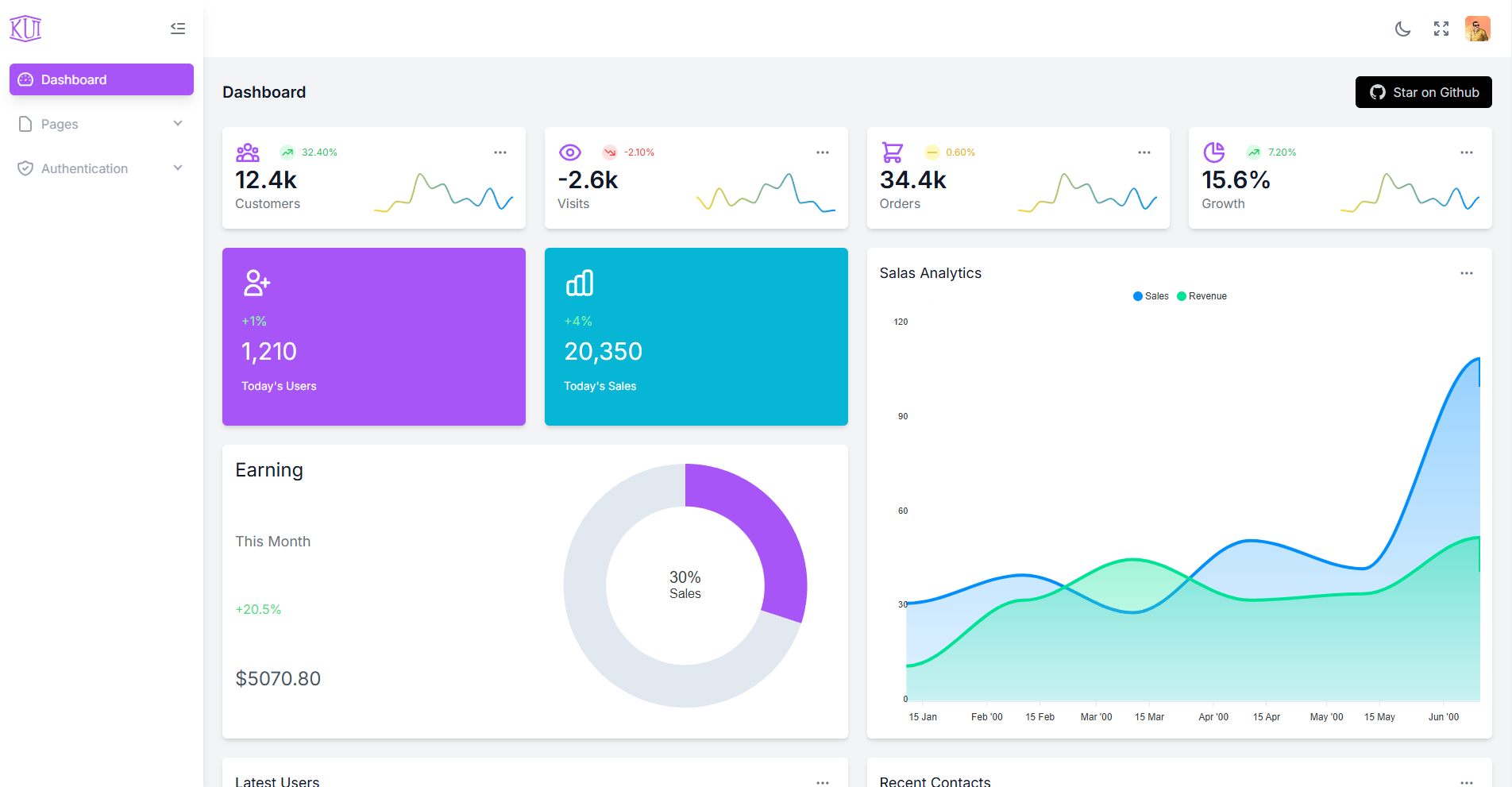Image resolution: width=1512 pixels, height=787 pixels.
Task: Click the +20.5% earning change text
Action: (x=258, y=609)
